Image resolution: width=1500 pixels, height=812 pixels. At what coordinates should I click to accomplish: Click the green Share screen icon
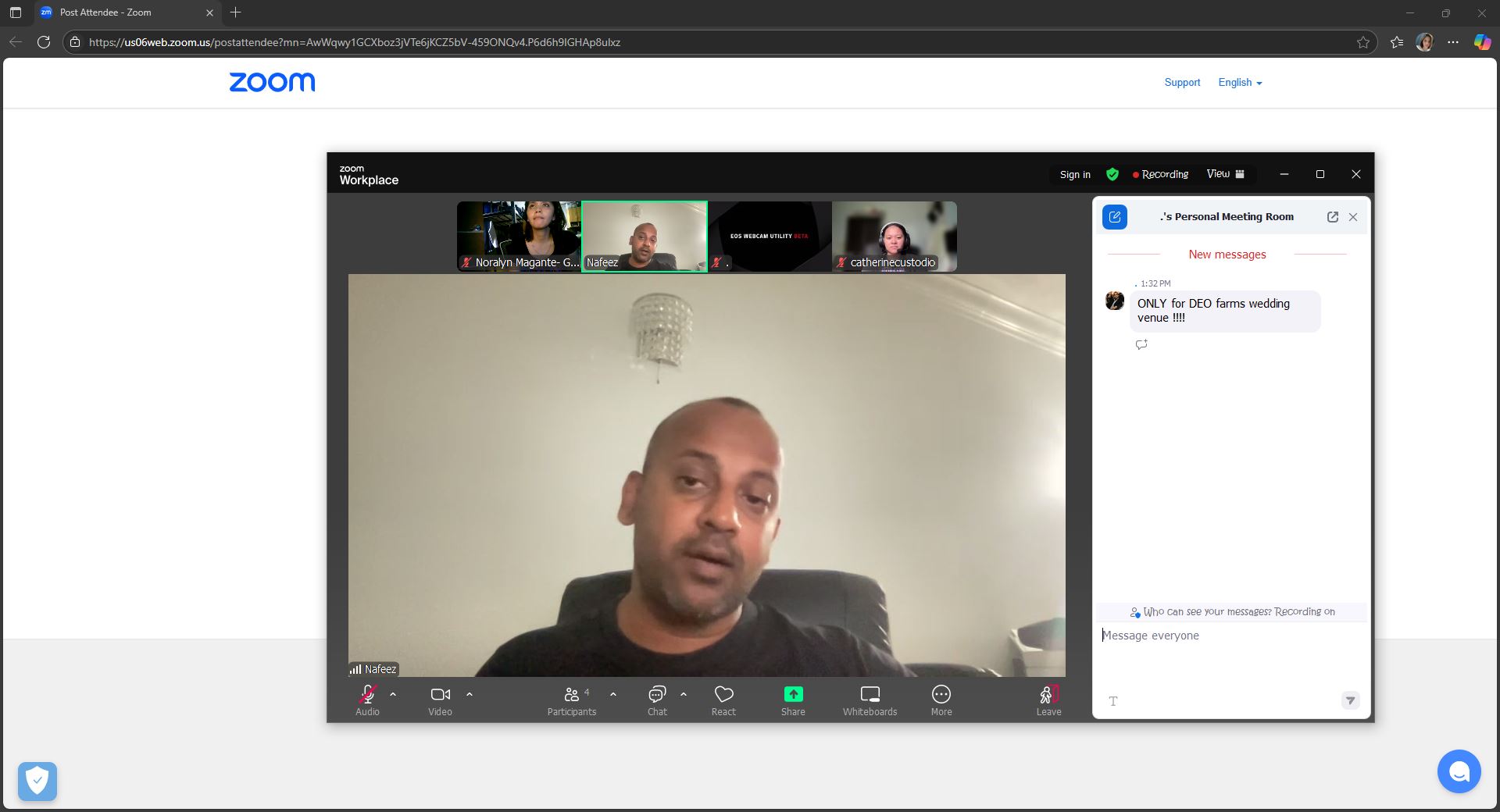793,694
